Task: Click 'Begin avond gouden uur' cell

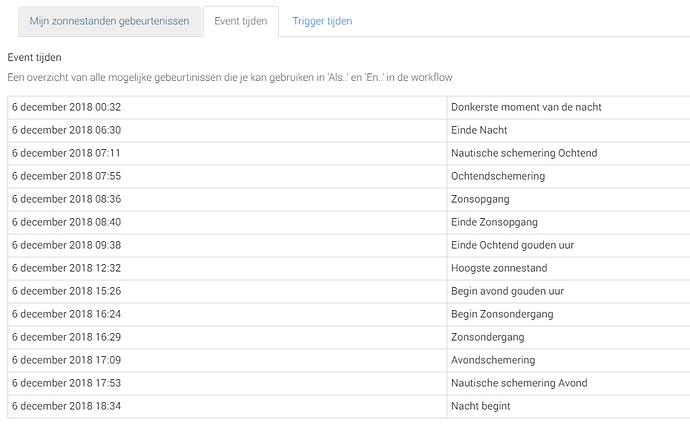Action: (508, 291)
